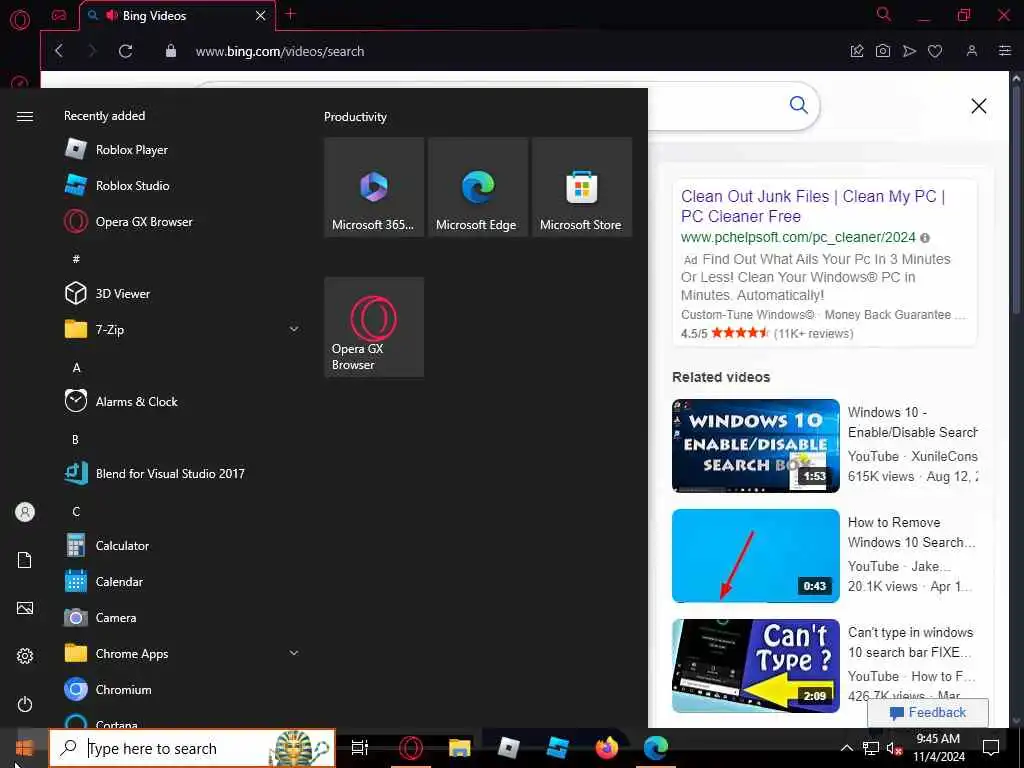This screenshot has height=768, width=1024.
Task: Open Roblox Studio on the taskbar
Action: [558, 748]
